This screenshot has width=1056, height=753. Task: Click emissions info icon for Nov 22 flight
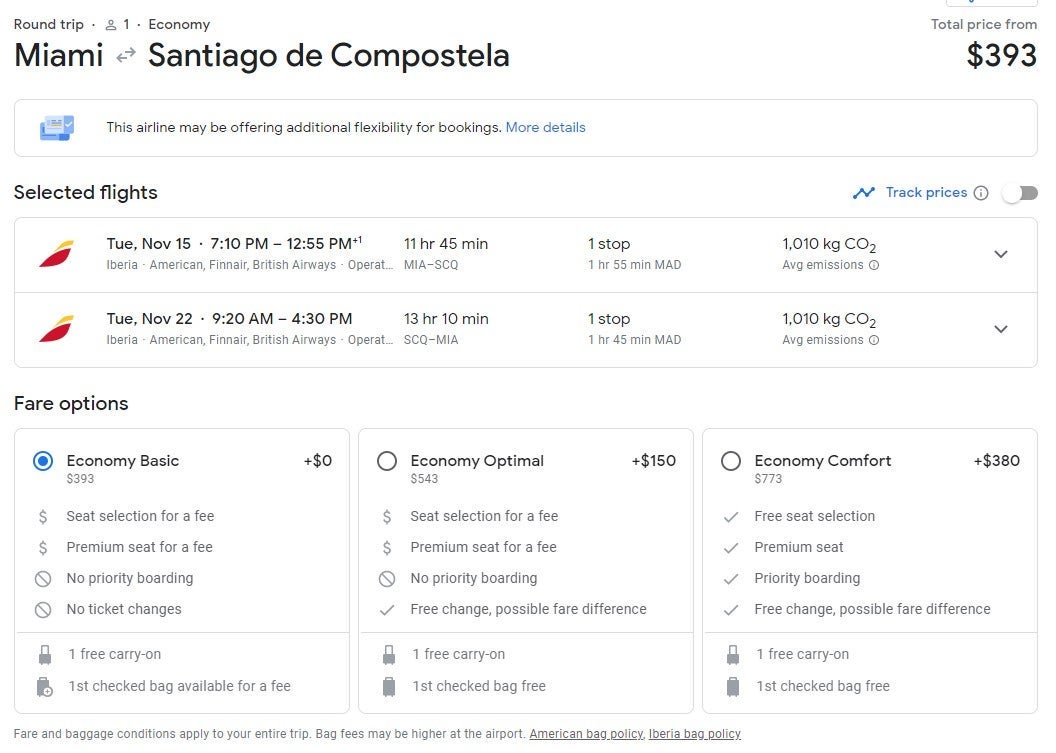pos(874,340)
